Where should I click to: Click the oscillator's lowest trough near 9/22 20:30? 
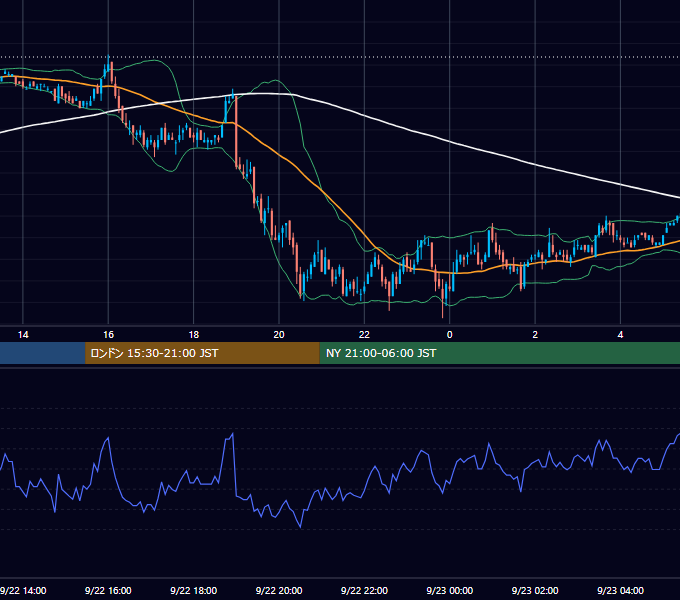coord(301,526)
